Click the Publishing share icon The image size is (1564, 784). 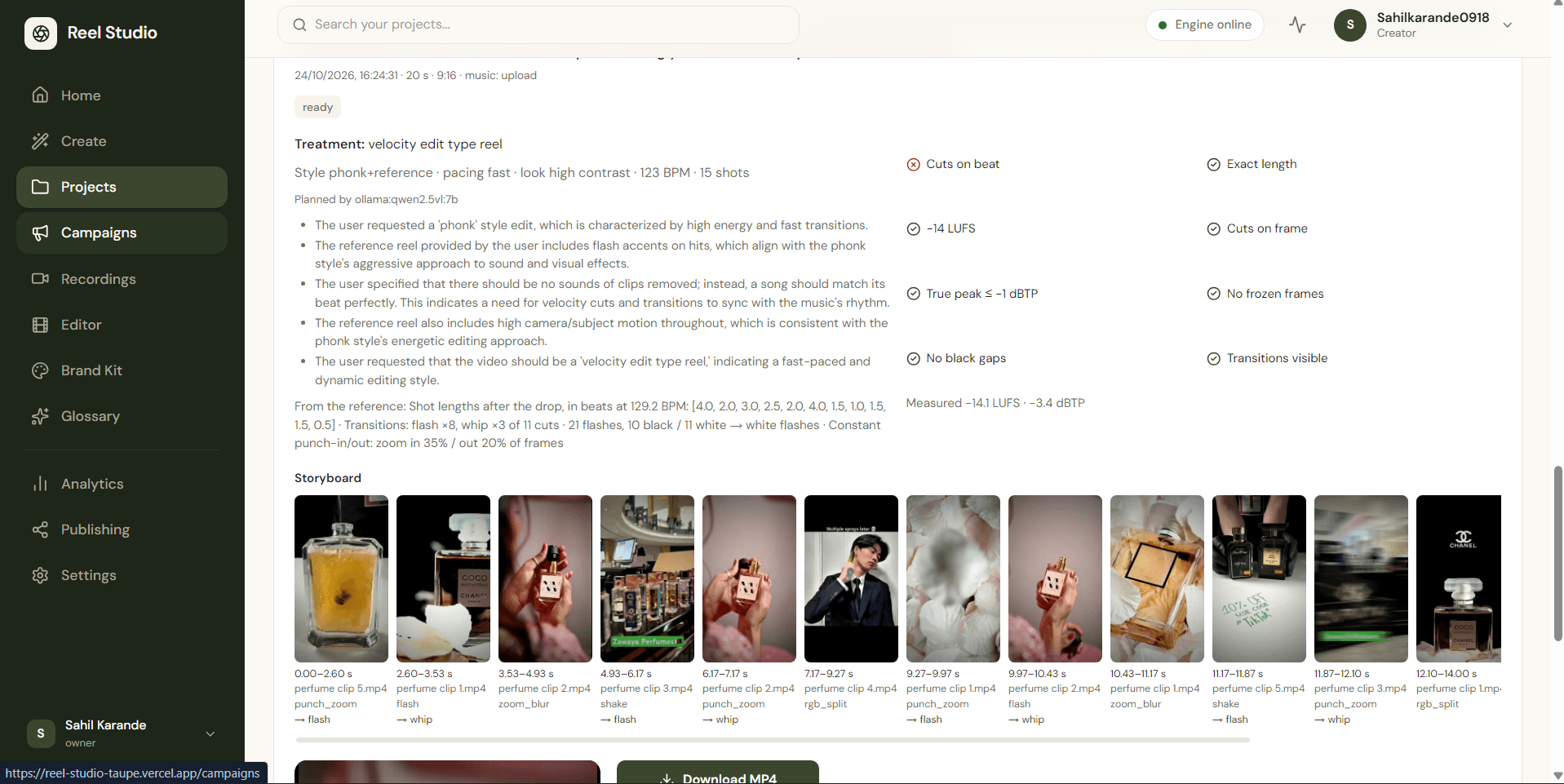40,529
